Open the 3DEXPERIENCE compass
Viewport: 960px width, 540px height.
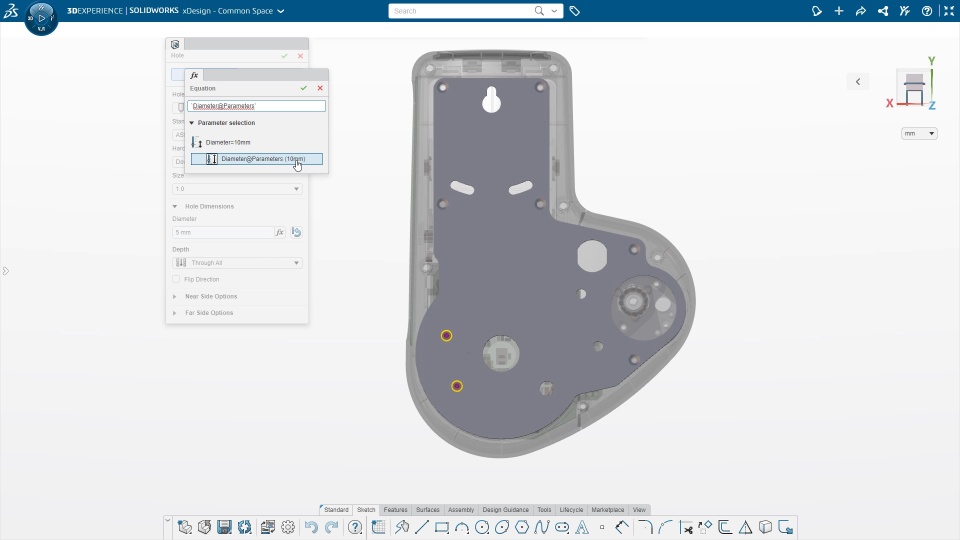click(x=42, y=18)
